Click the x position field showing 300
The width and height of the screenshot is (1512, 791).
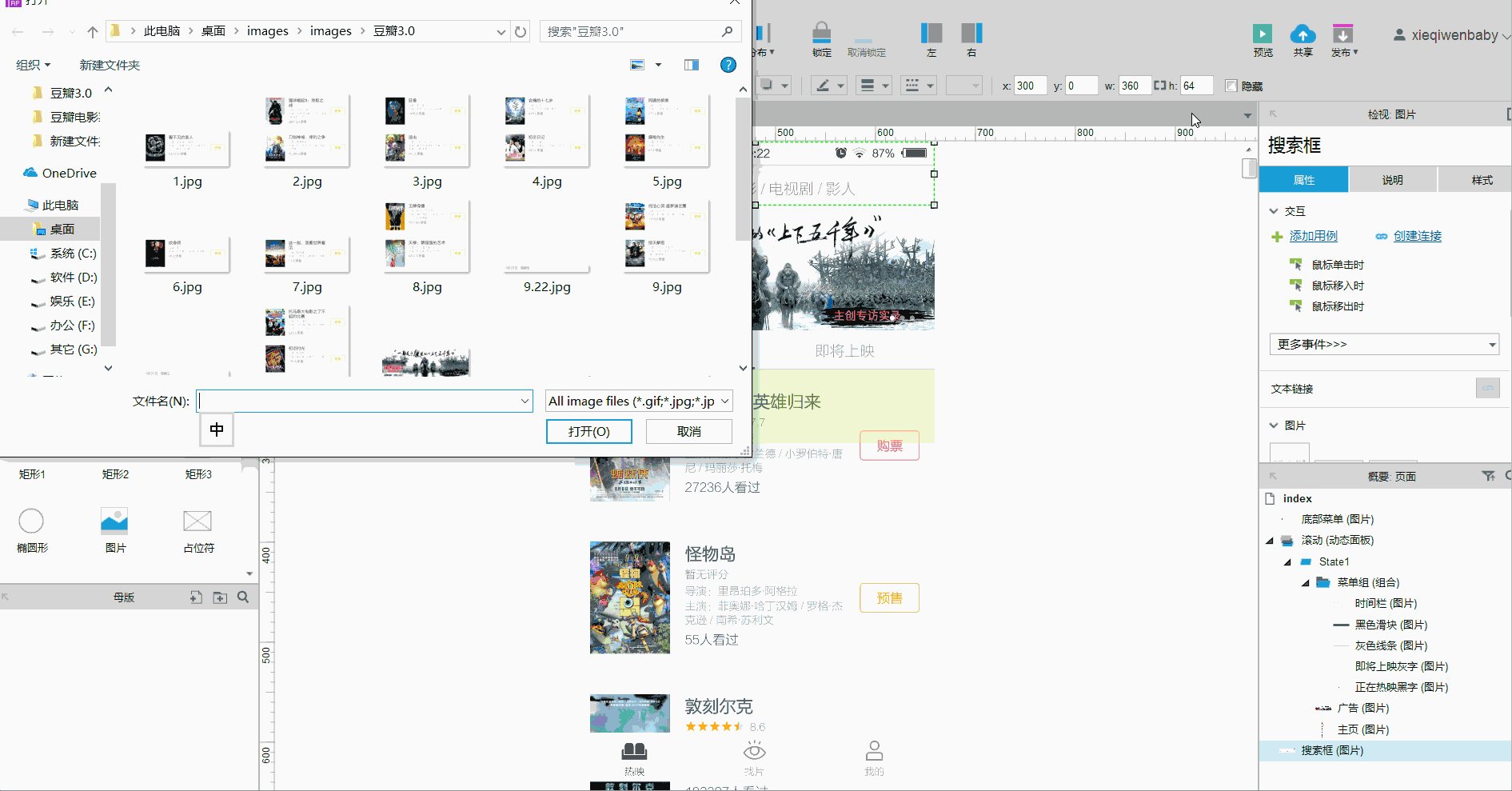pyautogui.click(x=1030, y=86)
